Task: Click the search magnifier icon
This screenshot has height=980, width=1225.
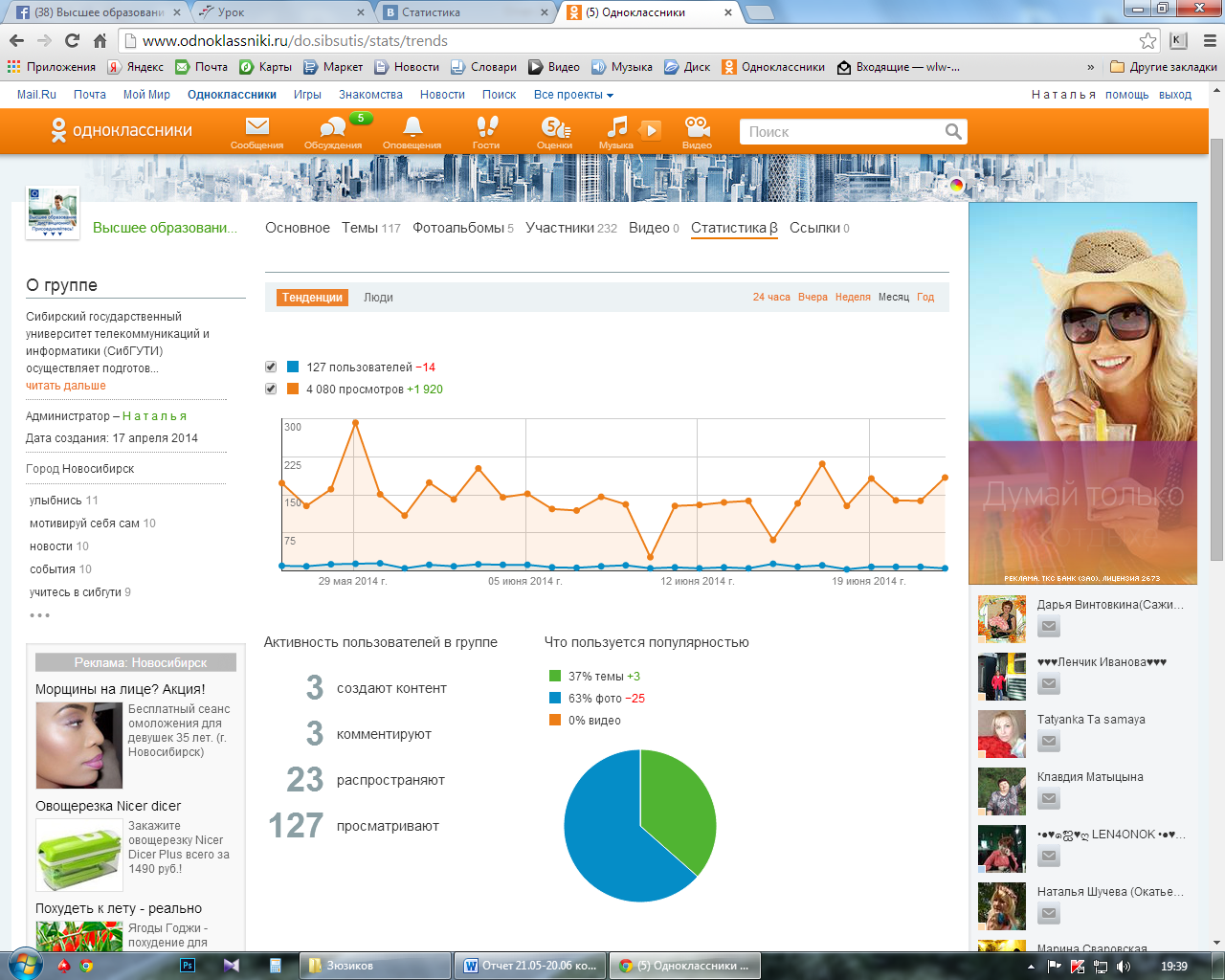Action: 953,131
